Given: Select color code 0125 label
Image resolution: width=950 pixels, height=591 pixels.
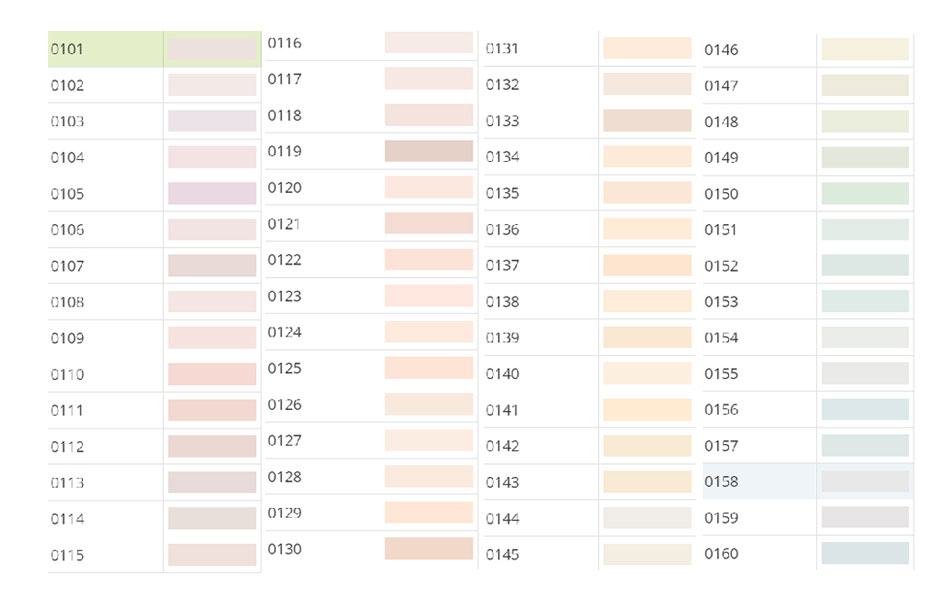Looking at the screenshot, I should pos(285,368).
